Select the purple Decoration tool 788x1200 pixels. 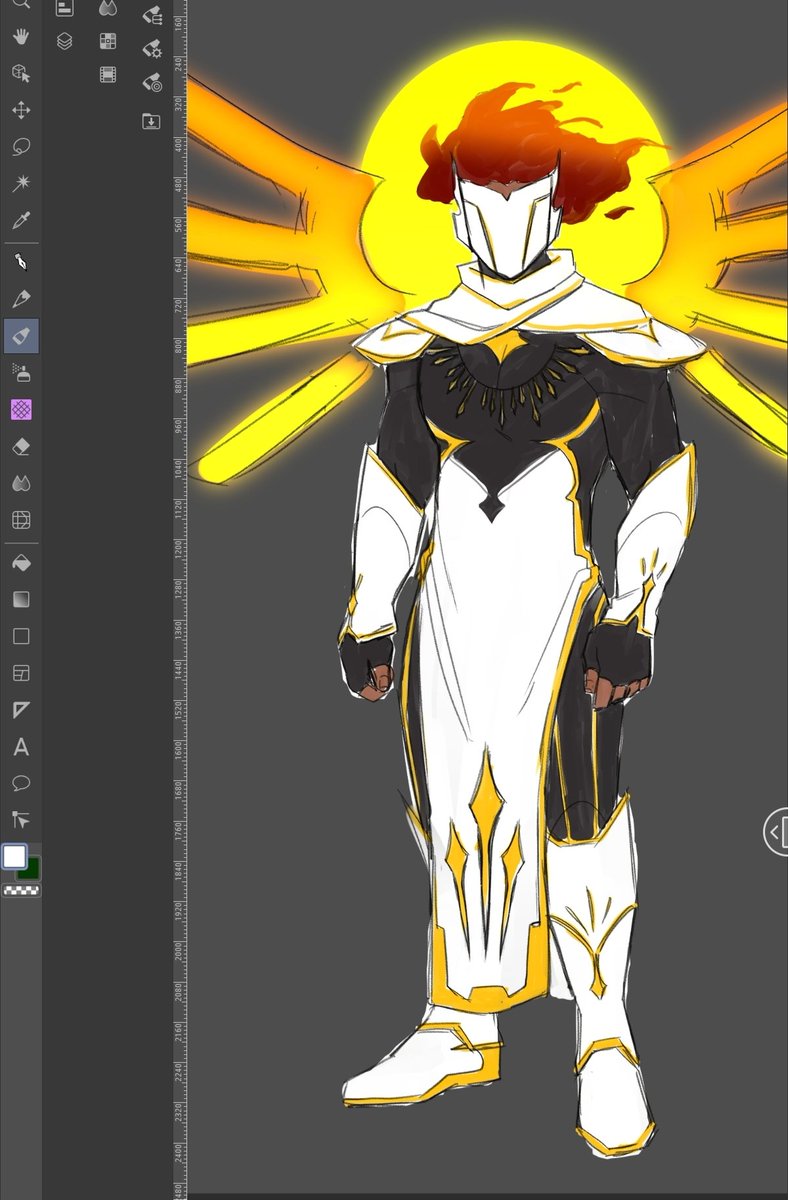pyautogui.click(x=21, y=409)
